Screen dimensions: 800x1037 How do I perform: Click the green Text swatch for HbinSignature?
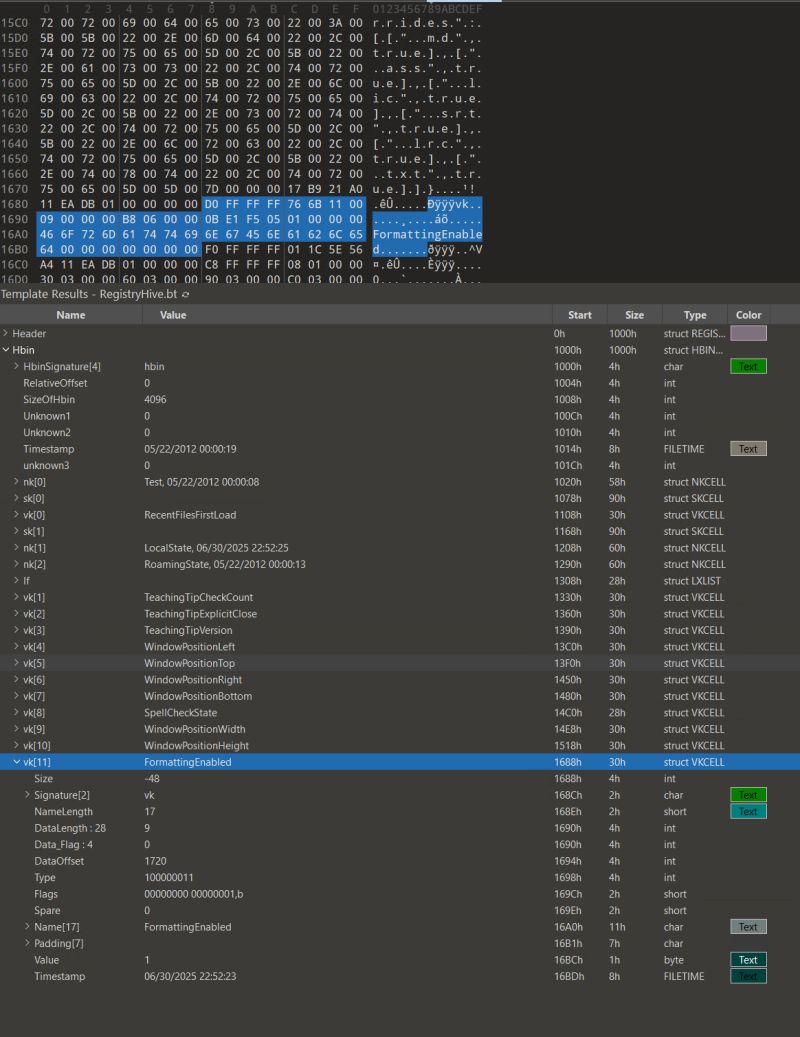pyautogui.click(x=747, y=366)
